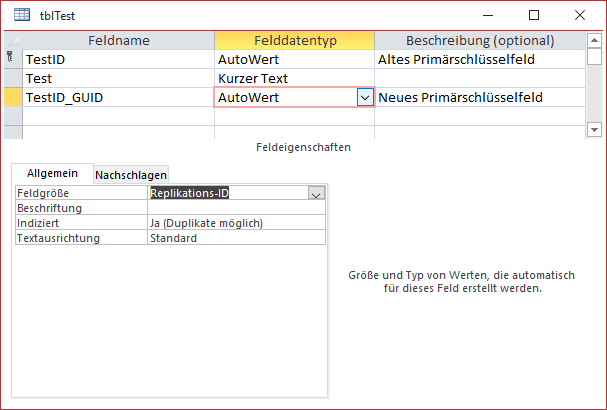Viewport: 607px width, 410px height.
Task: Click the Beschriftung property input field
Action: [x=236, y=208]
